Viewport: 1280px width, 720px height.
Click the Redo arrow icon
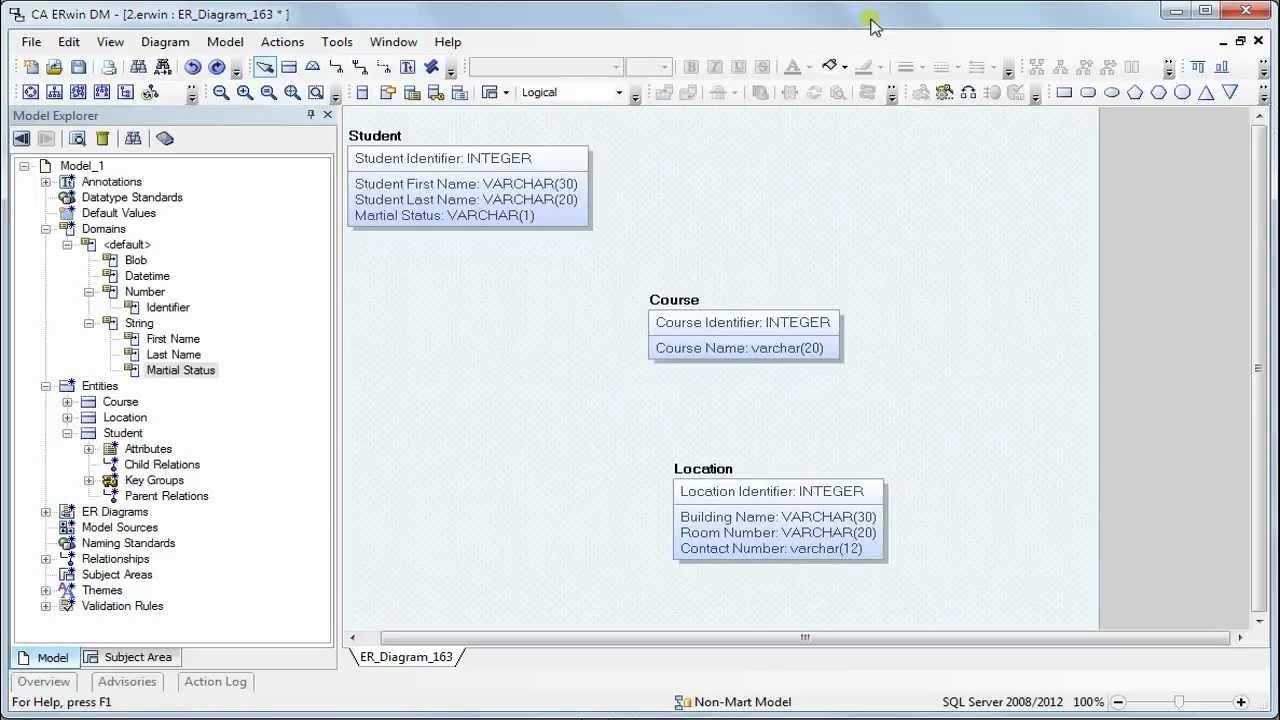point(217,67)
